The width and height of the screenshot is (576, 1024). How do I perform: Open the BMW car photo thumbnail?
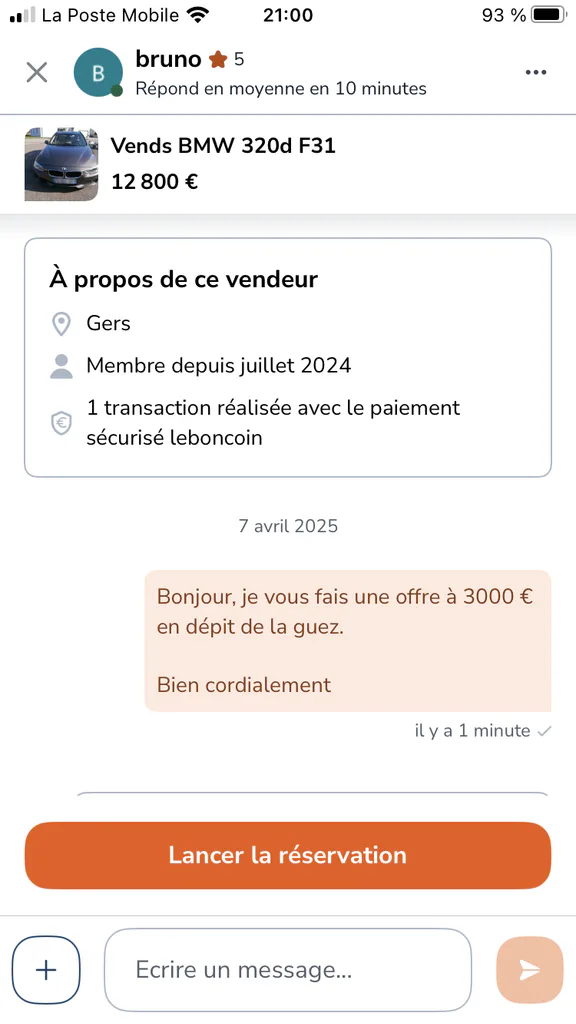(61, 164)
